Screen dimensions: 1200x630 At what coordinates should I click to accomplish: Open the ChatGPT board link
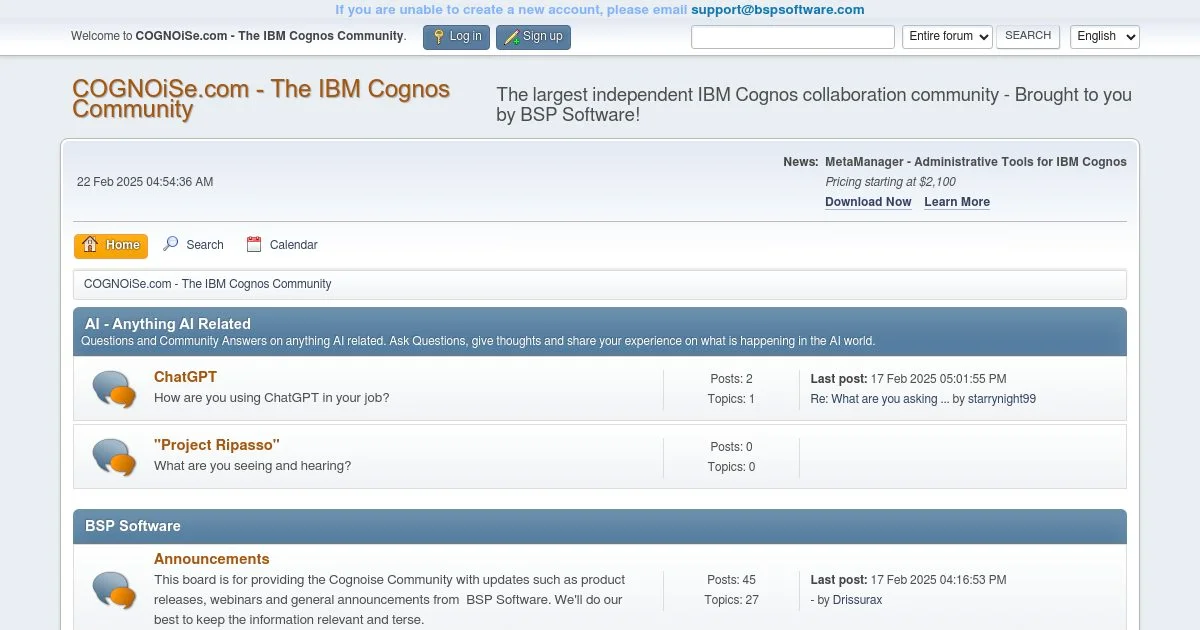point(185,377)
